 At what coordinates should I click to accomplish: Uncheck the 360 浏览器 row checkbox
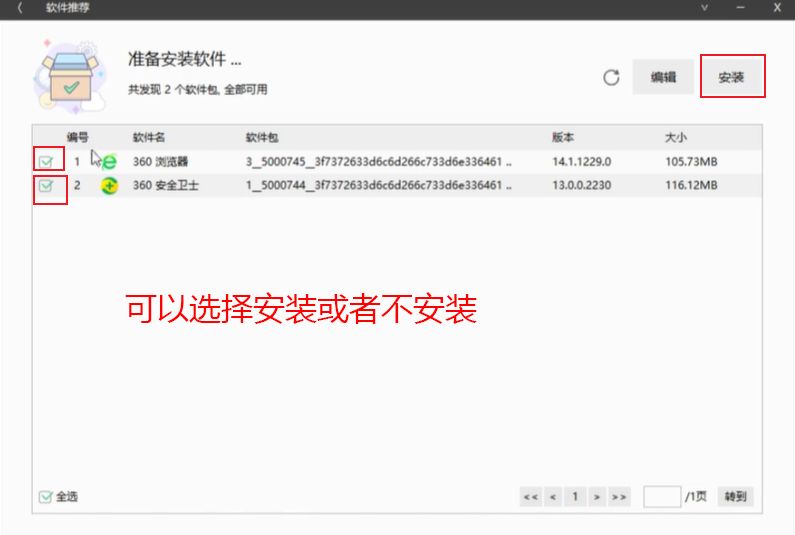point(46,161)
